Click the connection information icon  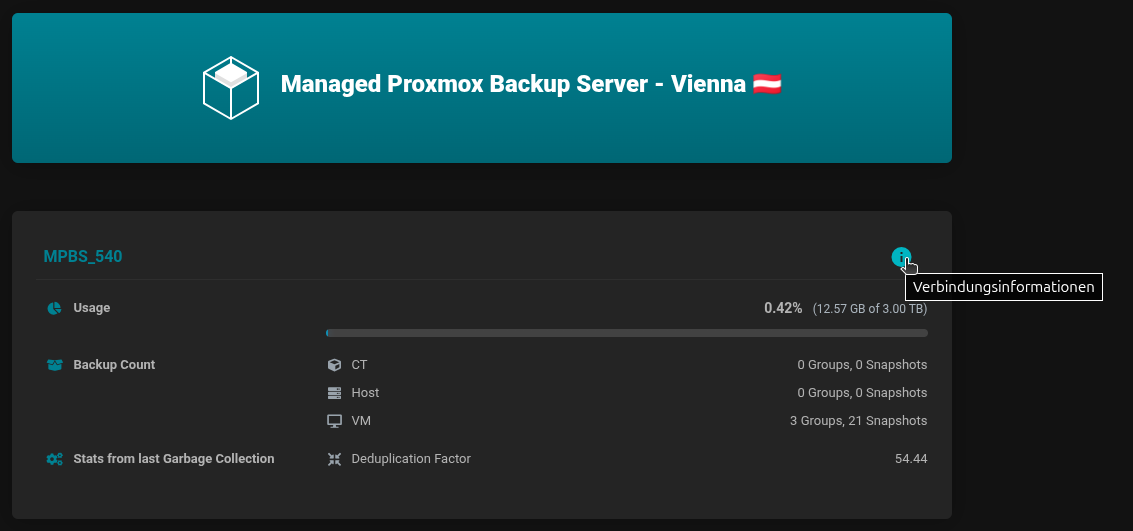coord(901,257)
